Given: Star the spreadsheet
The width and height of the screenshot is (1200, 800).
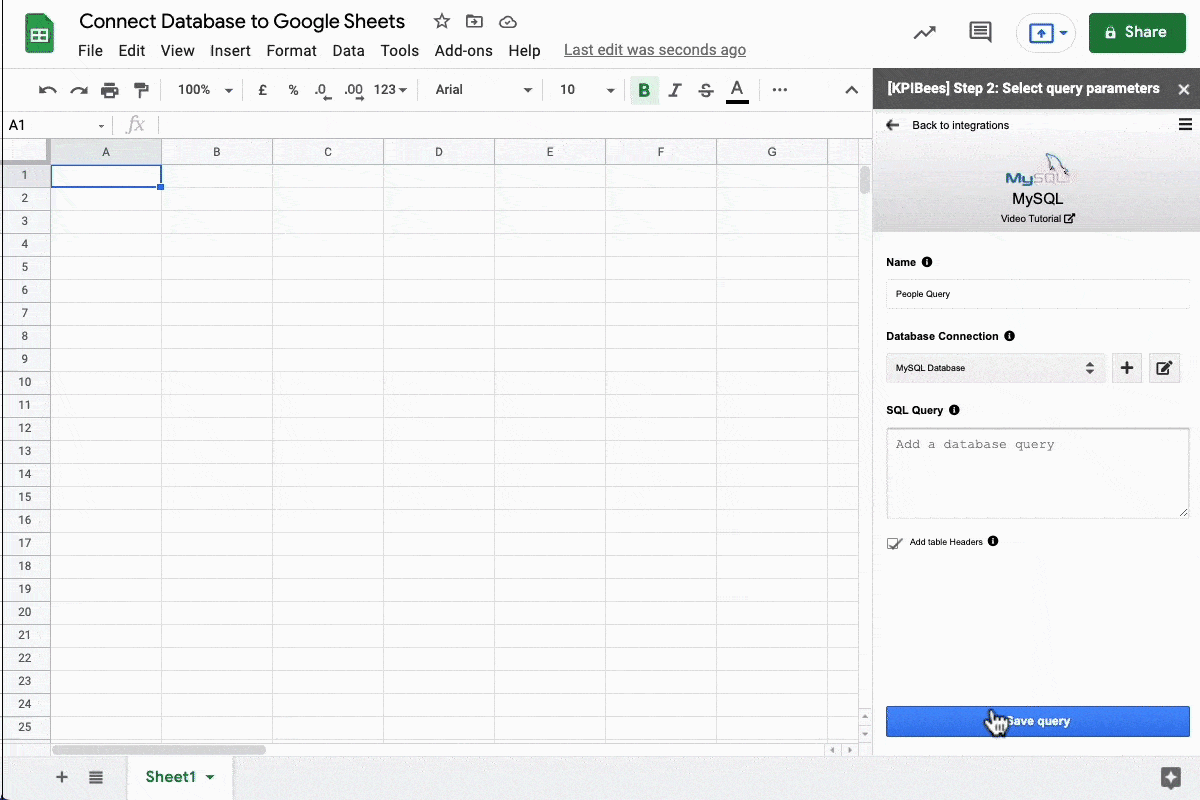Looking at the screenshot, I should tap(441, 21).
